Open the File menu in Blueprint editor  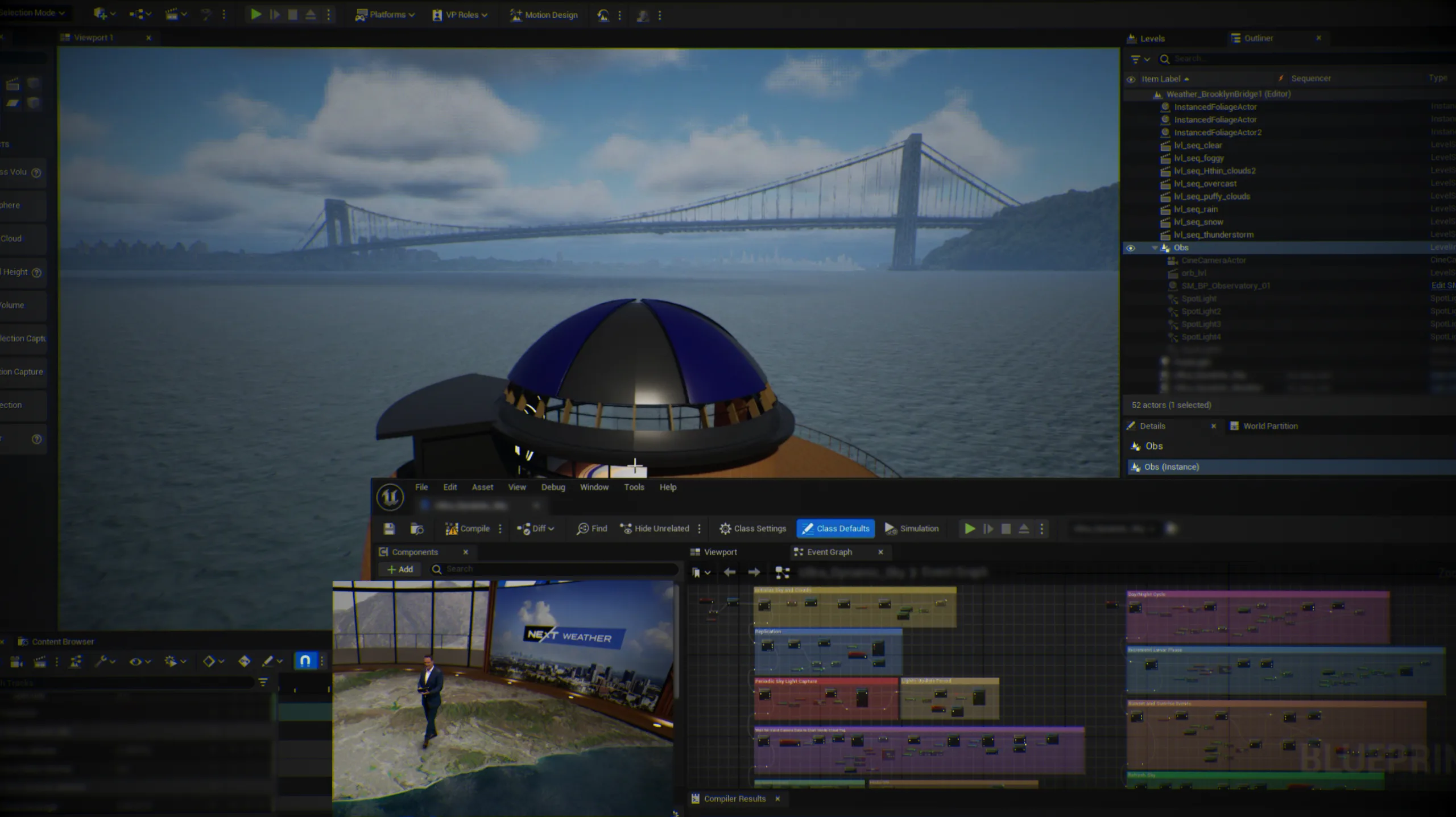click(421, 487)
